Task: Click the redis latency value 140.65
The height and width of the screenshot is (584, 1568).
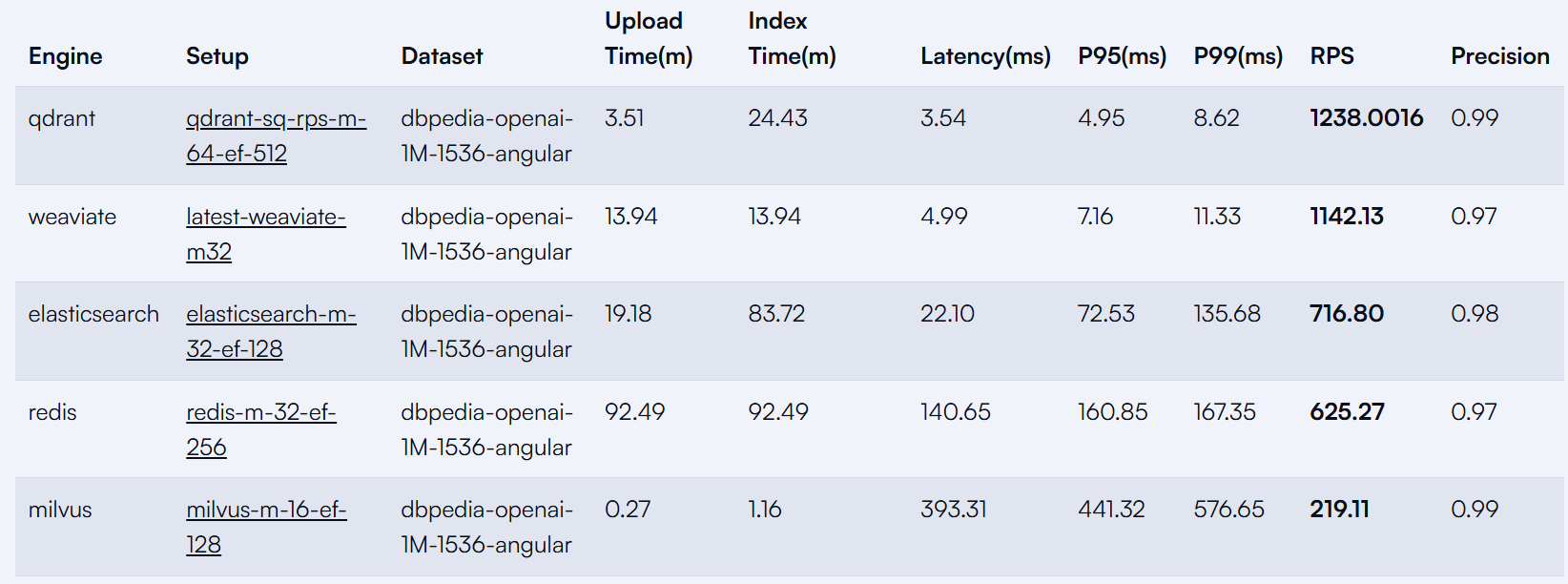Action: click(x=955, y=411)
